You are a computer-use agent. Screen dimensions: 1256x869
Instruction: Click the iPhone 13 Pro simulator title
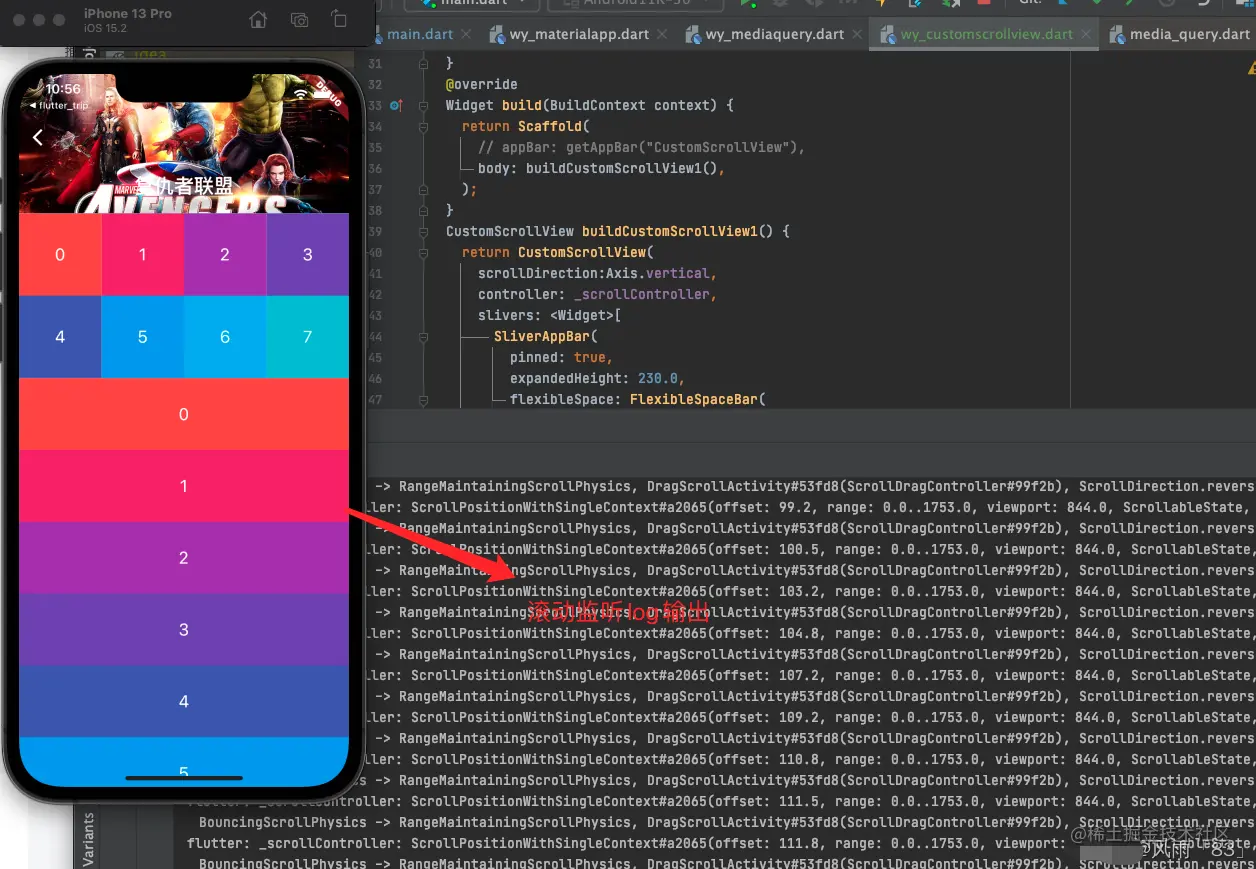pos(128,14)
